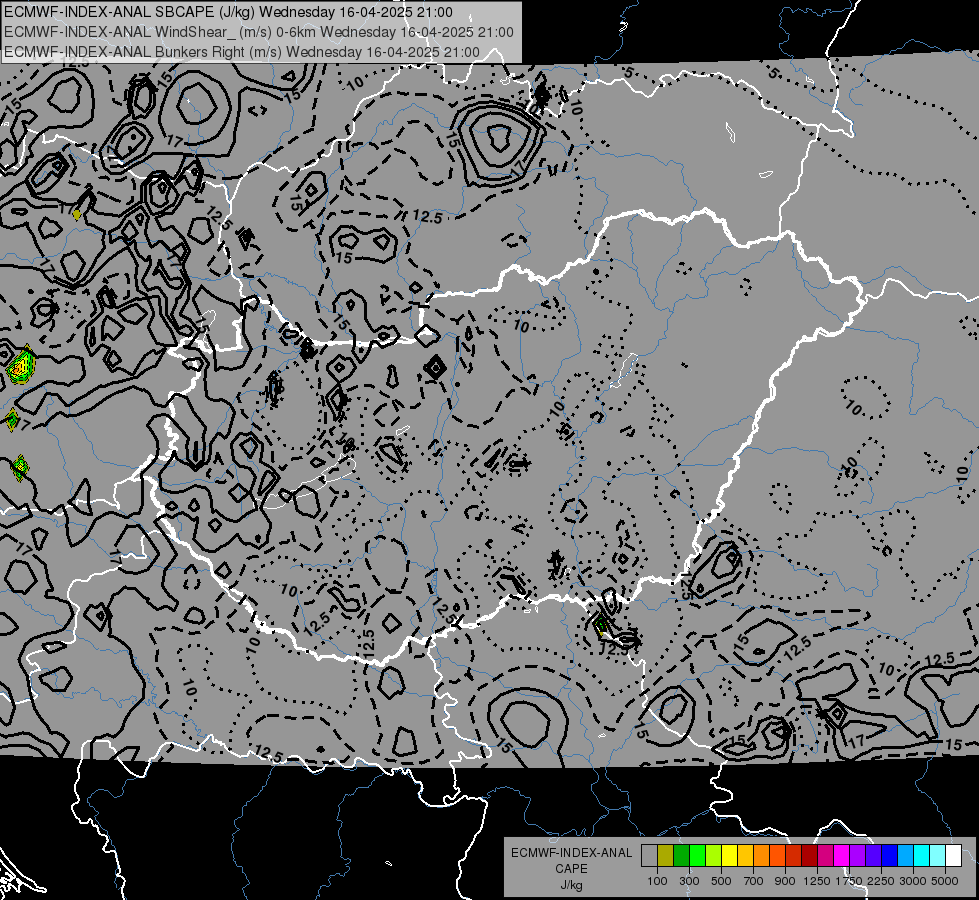Click the Bunkers Right (m/s) title line
Screen dimensions: 979x900
pyautogui.click(x=242, y=52)
